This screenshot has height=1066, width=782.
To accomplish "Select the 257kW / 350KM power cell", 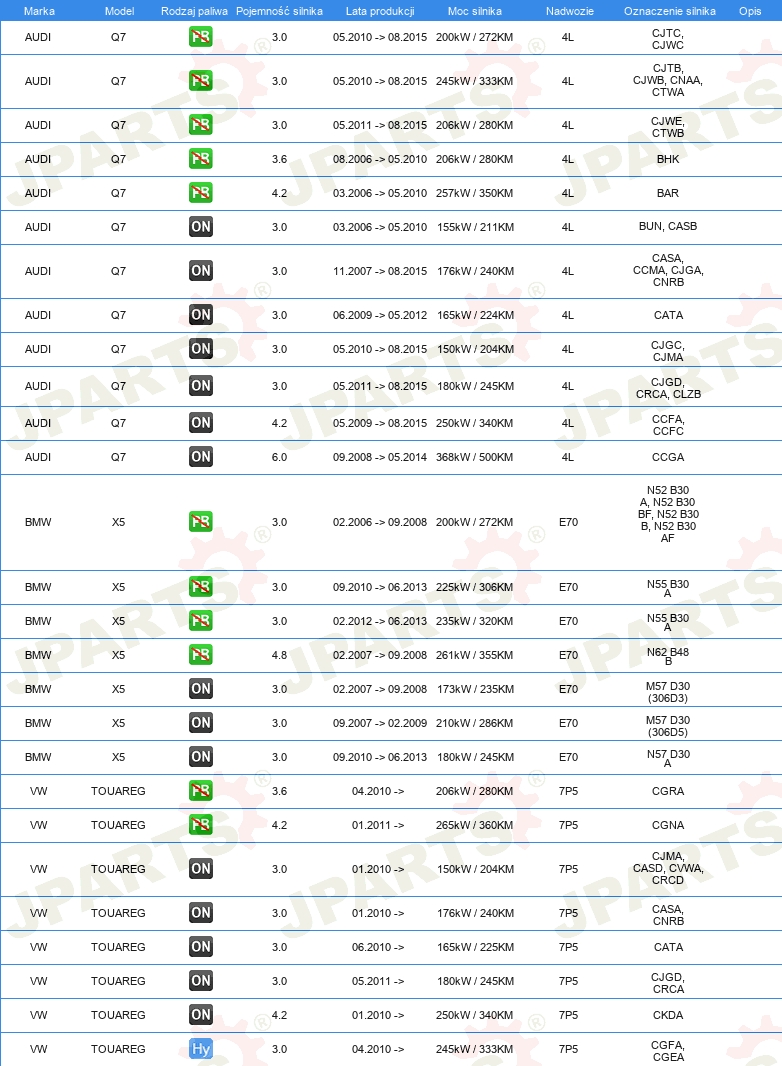I will click(475, 193).
